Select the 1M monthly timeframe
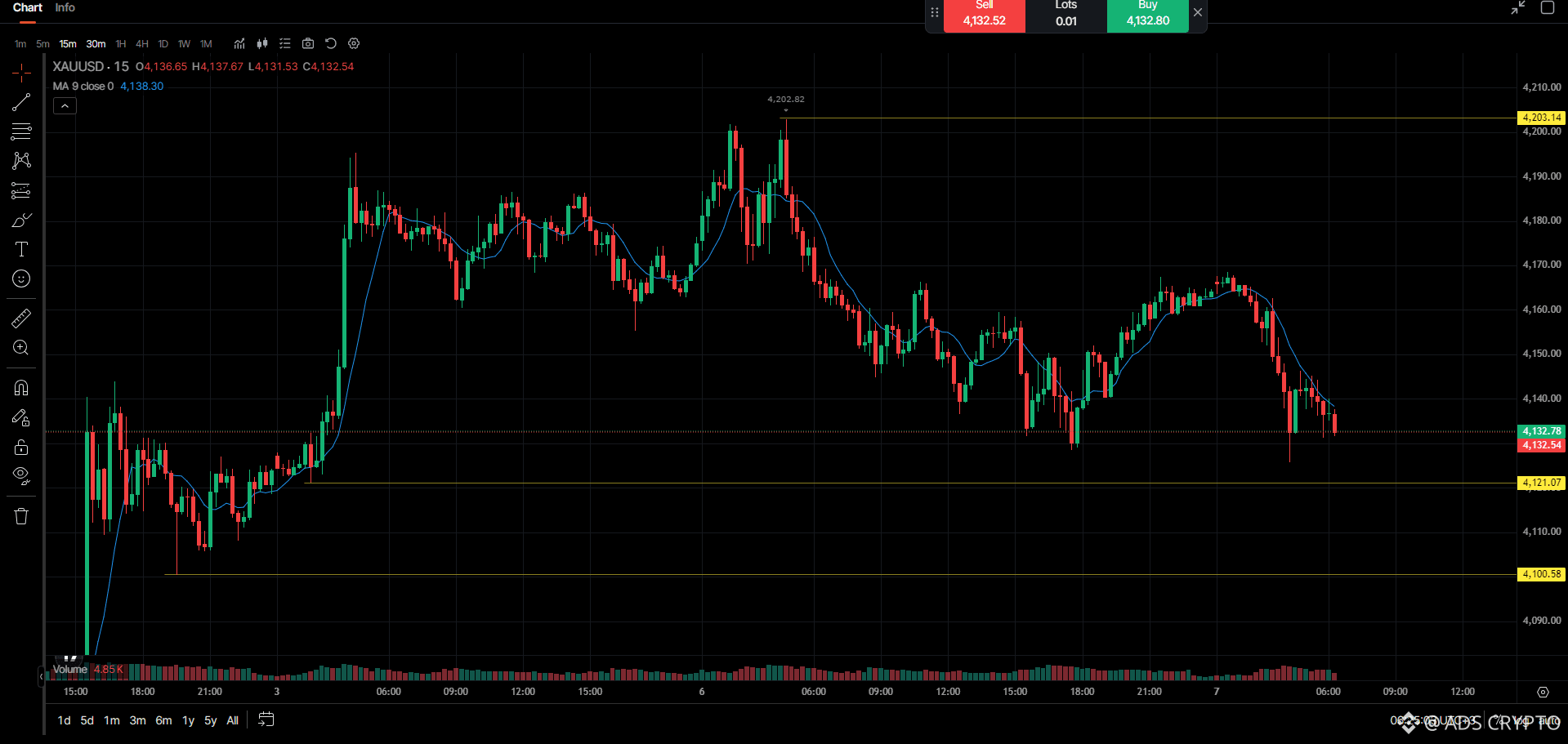This screenshot has width=1568, height=744. (x=206, y=44)
